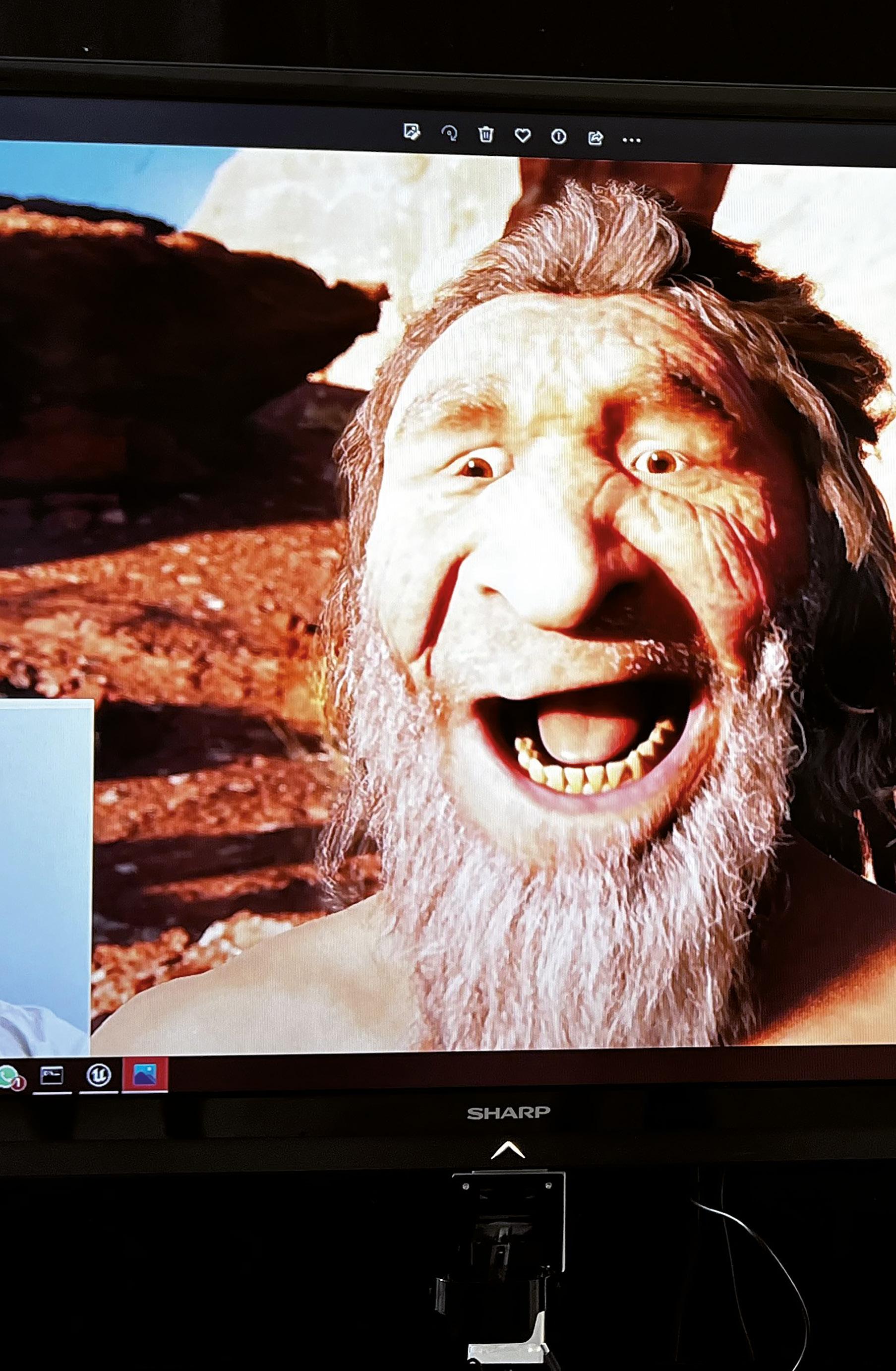This screenshot has height=1371, width=896.
Task: Switch to Unreal Engine in the taskbar
Action: 99,1074
